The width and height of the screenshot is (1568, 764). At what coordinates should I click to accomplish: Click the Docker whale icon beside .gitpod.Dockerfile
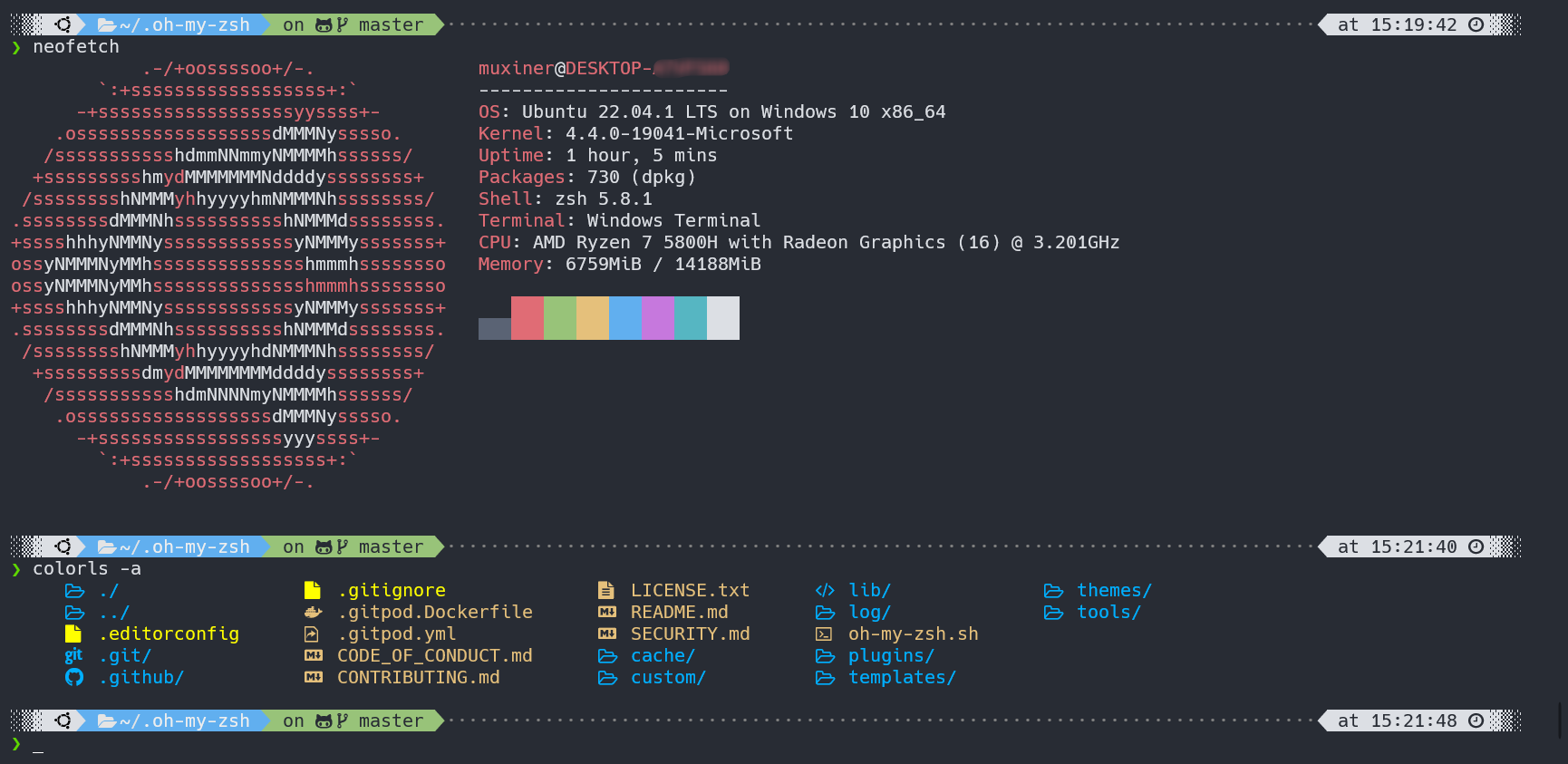(x=313, y=612)
